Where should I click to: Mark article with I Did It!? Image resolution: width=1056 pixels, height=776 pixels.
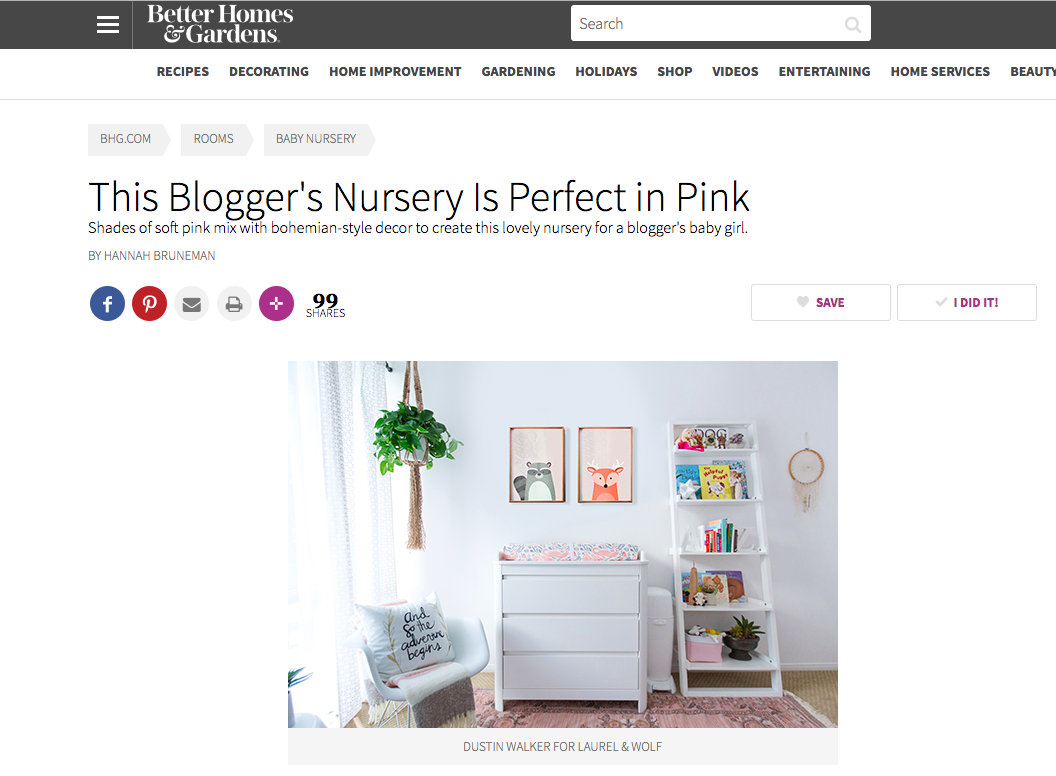966,302
